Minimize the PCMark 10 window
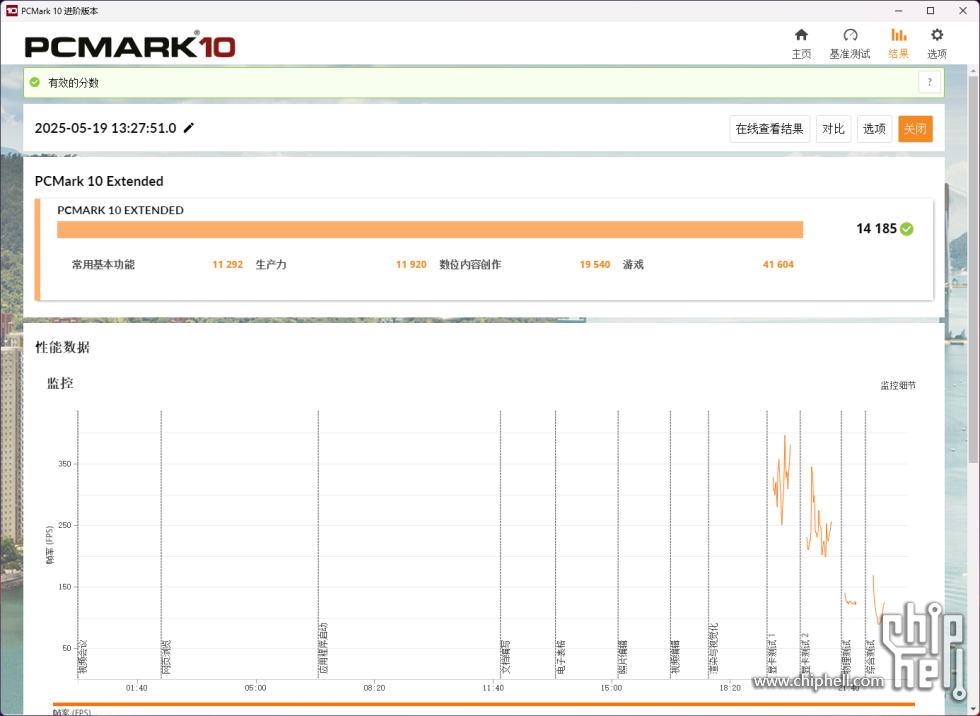Image resolution: width=980 pixels, height=716 pixels. pyautogui.click(x=898, y=11)
